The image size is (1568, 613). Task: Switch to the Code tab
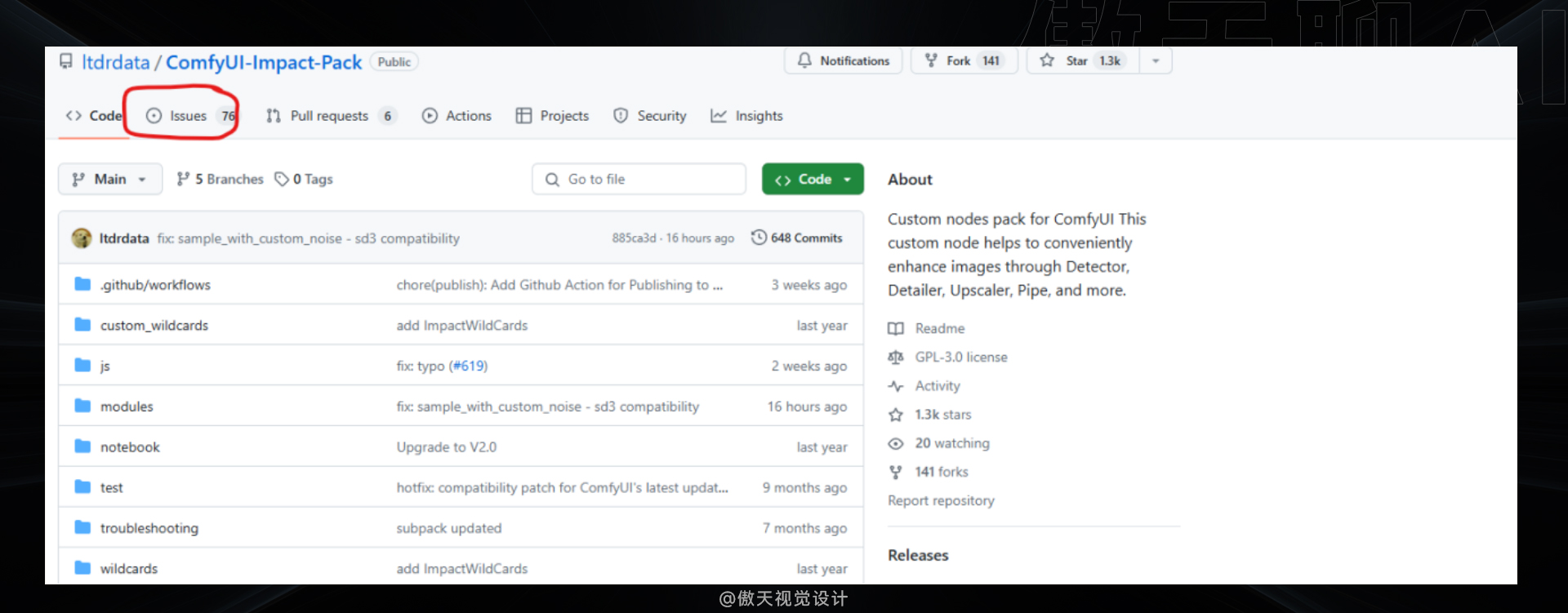(x=94, y=116)
